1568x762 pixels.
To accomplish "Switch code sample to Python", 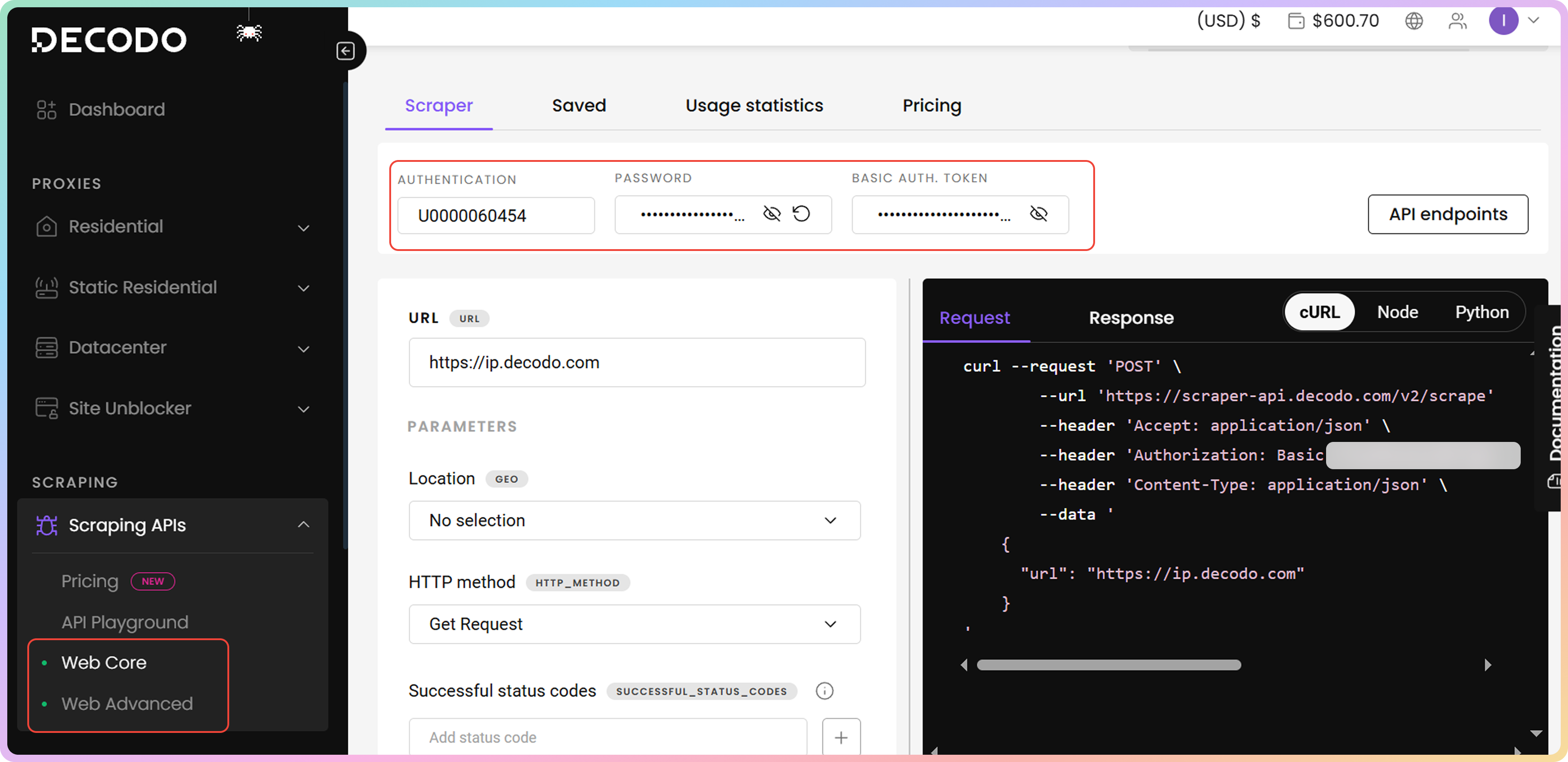I will [1481, 312].
